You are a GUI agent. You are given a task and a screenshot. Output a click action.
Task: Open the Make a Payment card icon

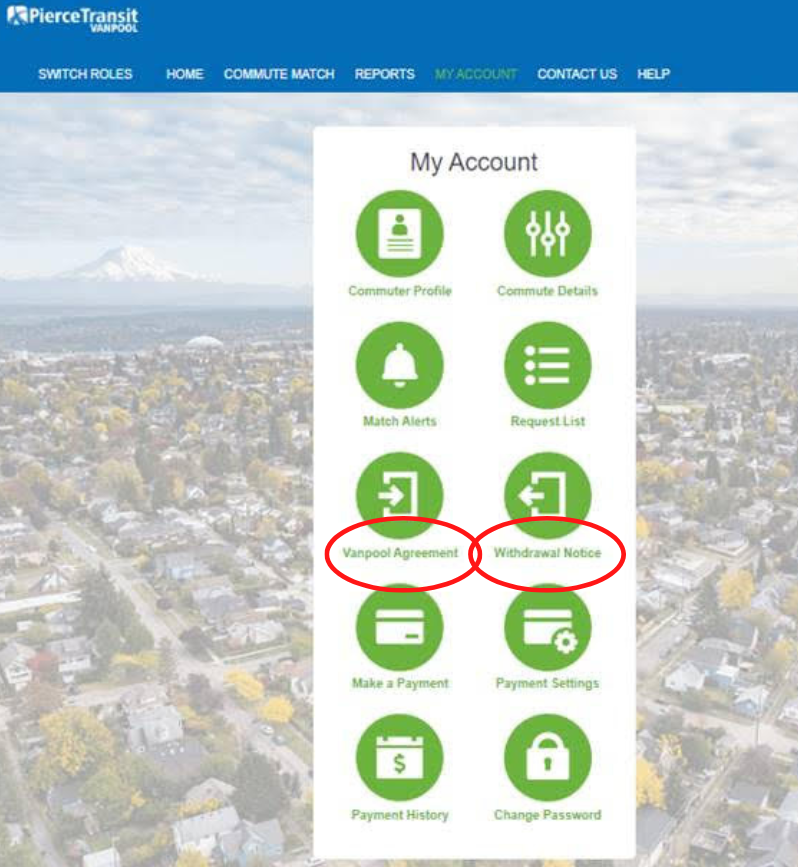point(399,627)
